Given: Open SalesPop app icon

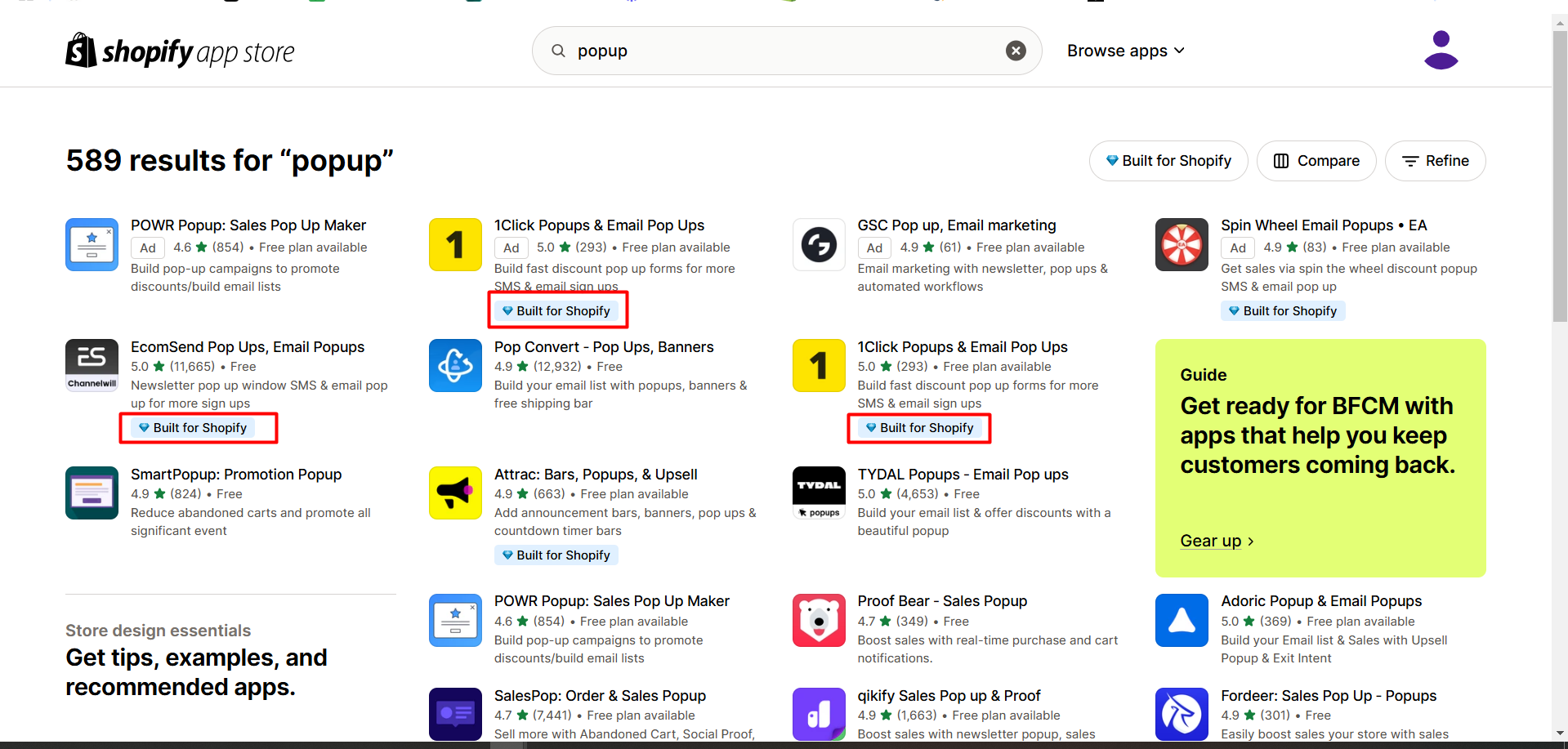Looking at the screenshot, I should click(455, 714).
